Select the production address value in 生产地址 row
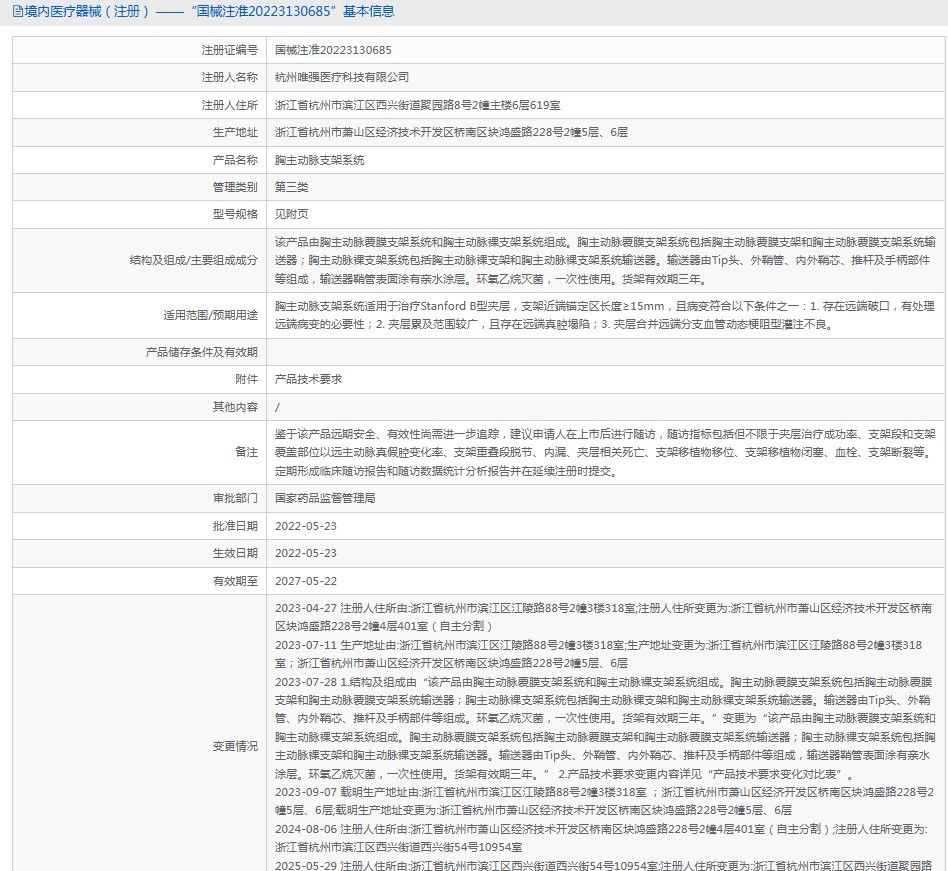948x871 pixels. tap(451, 132)
